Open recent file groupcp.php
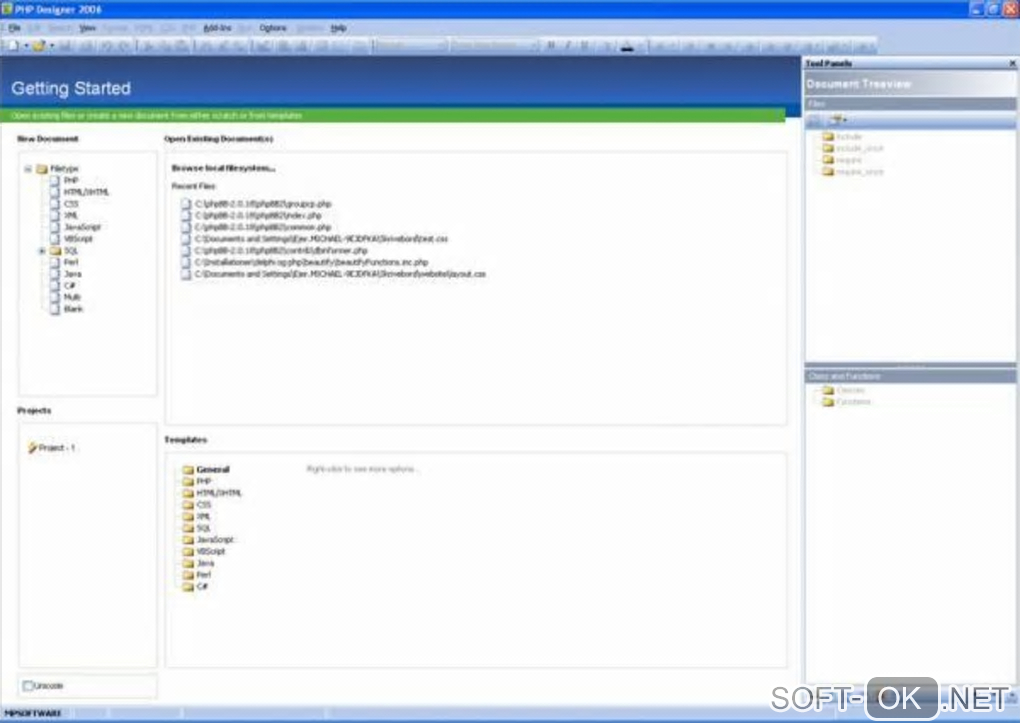 click(263, 204)
